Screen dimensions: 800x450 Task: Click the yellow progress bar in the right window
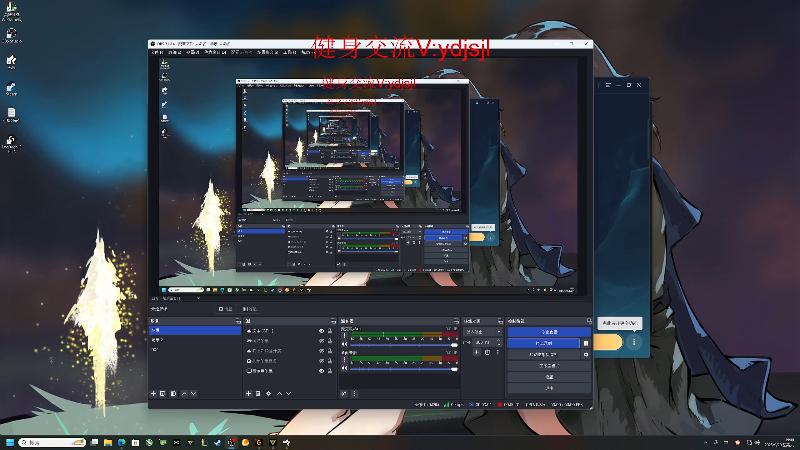pos(609,342)
